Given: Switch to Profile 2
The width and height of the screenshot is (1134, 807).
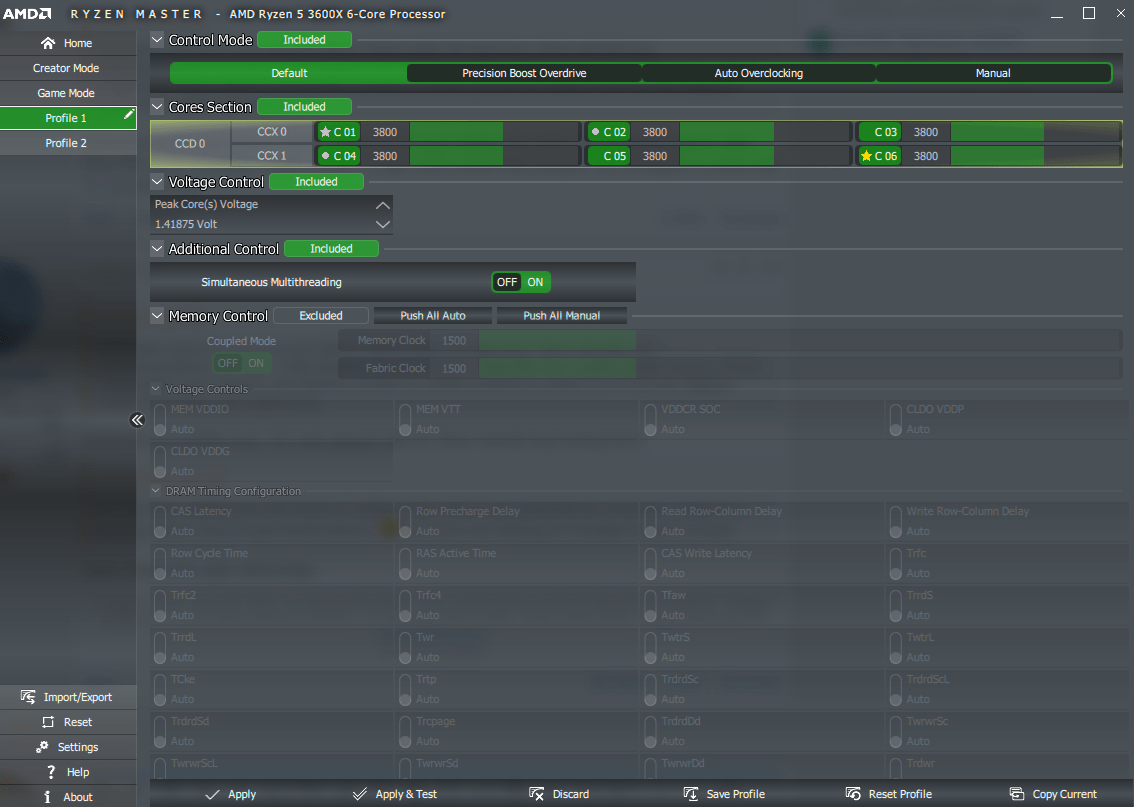Looking at the screenshot, I should pos(68,143).
